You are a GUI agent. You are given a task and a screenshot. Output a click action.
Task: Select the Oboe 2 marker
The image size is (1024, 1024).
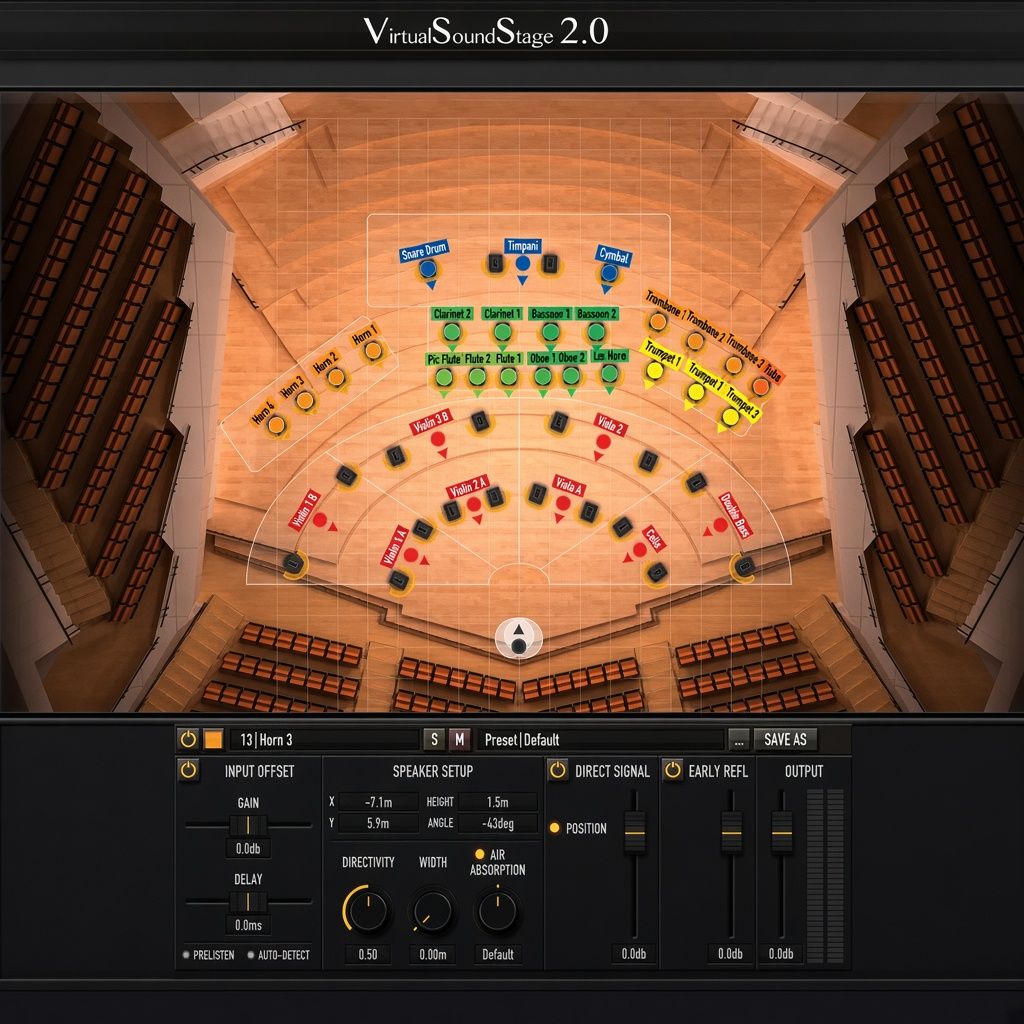[x=571, y=376]
